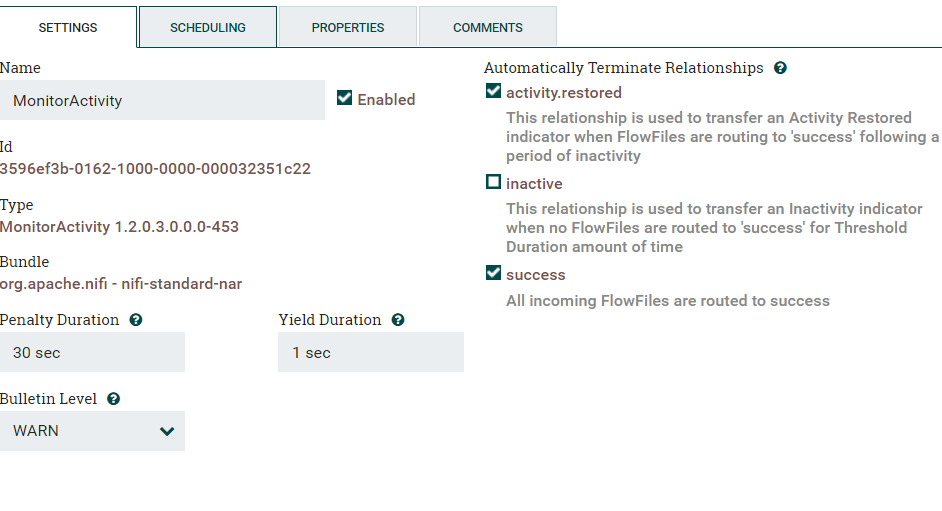Click help icon for Automatically Terminate Relationships

[x=780, y=68]
